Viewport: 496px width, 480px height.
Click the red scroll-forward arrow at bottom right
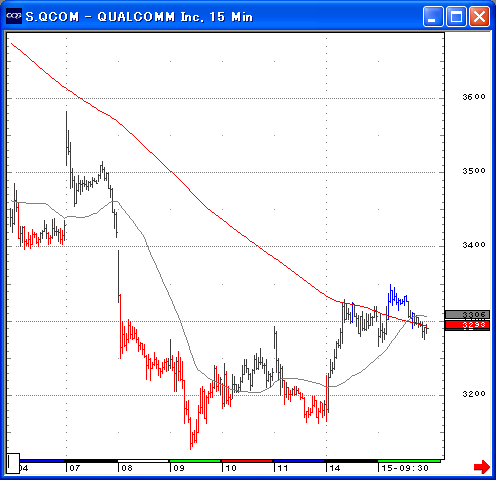(x=482, y=466)
